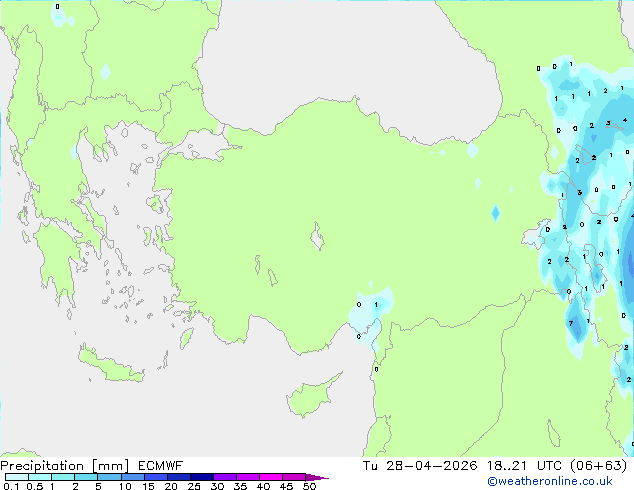
Task: Click the 0.1–0.5 mm legend swatch
Action: tap(17, 477)
